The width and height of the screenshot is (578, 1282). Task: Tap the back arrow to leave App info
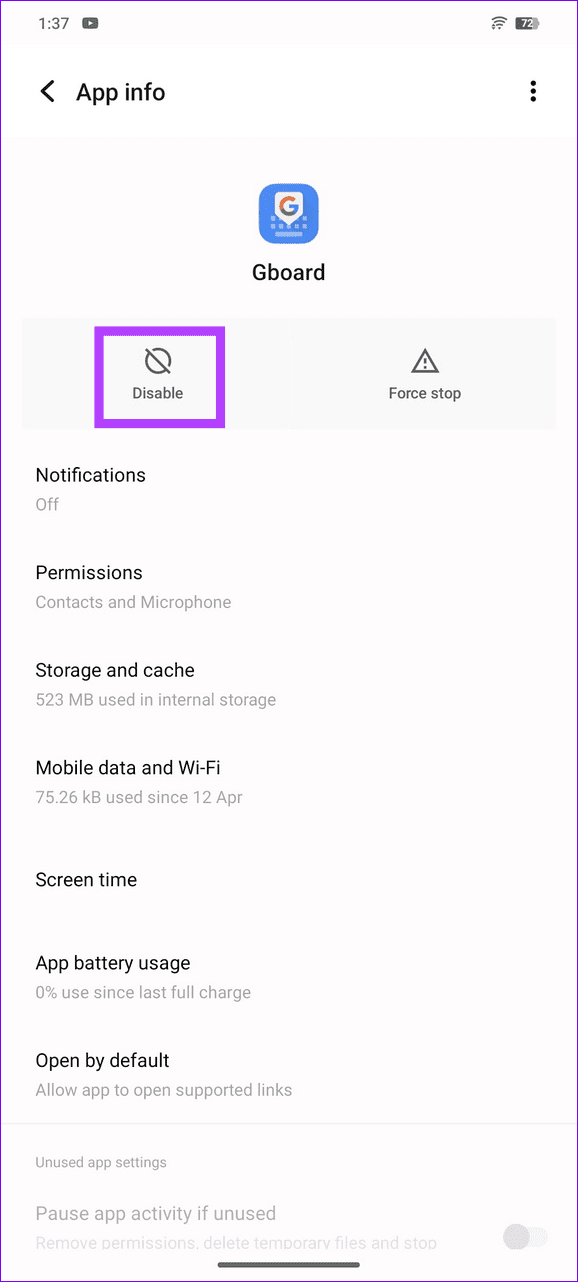[x=47, y=91]
